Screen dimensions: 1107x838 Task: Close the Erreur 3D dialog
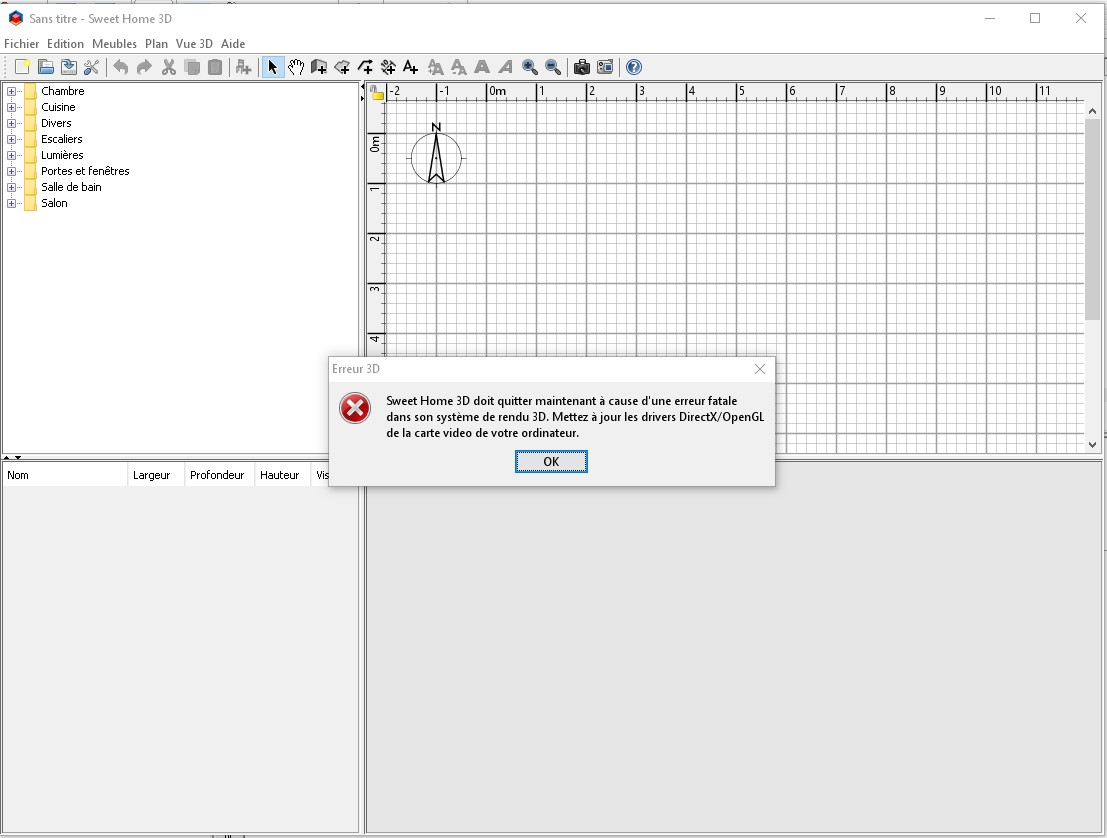point(760,369)
